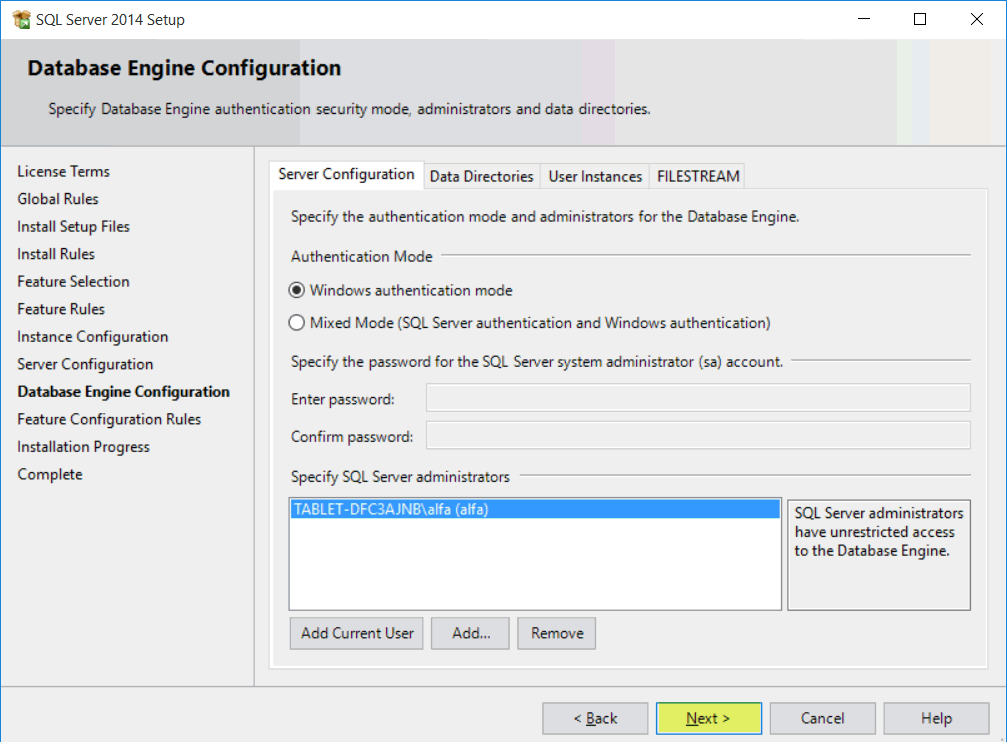This screenshot has height=742, width=1007.
Task: Proceed with the Next button
Action: [x=709, y=718]
